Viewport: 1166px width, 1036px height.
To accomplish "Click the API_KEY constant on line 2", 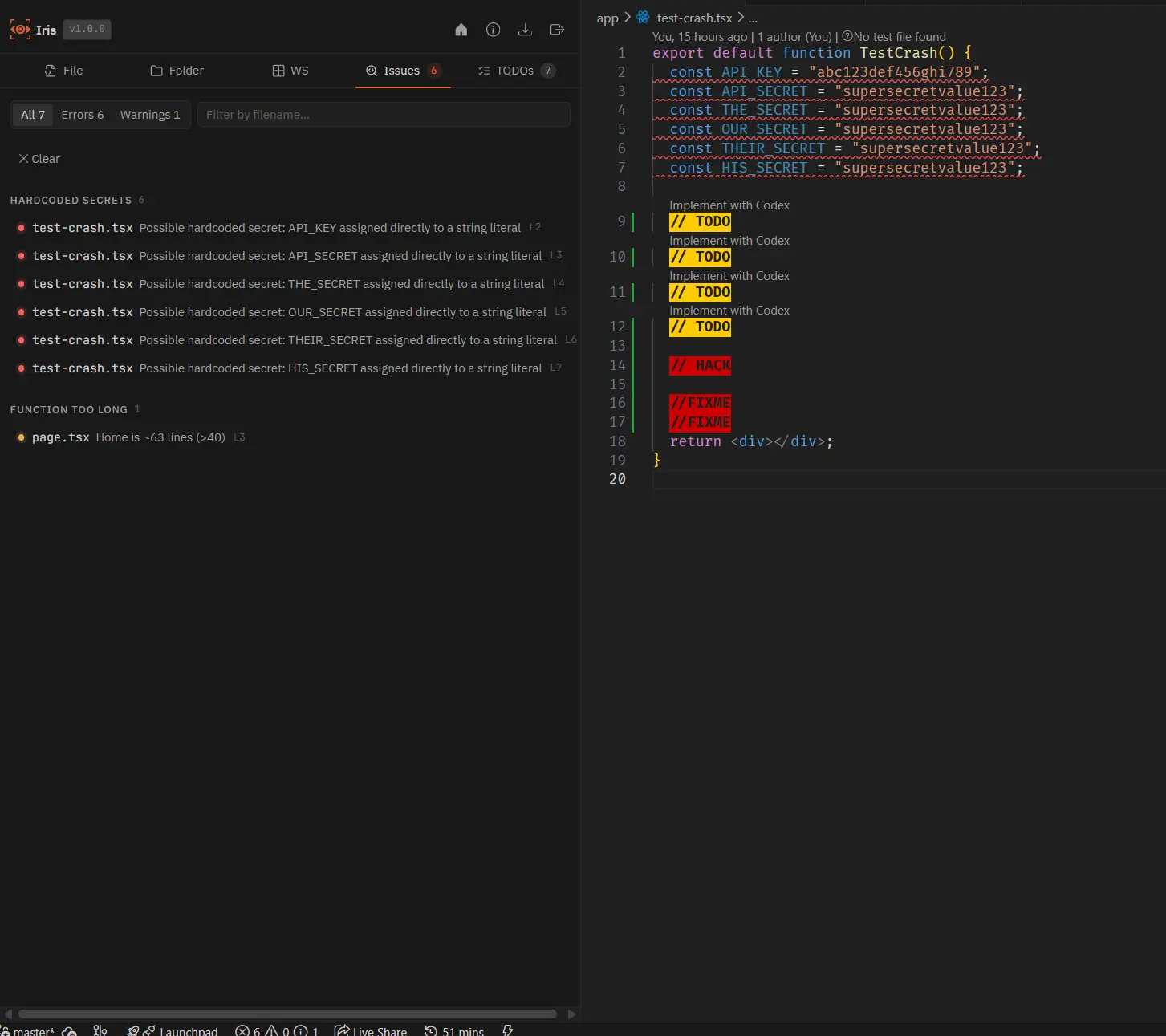I will tap(752, 72).
